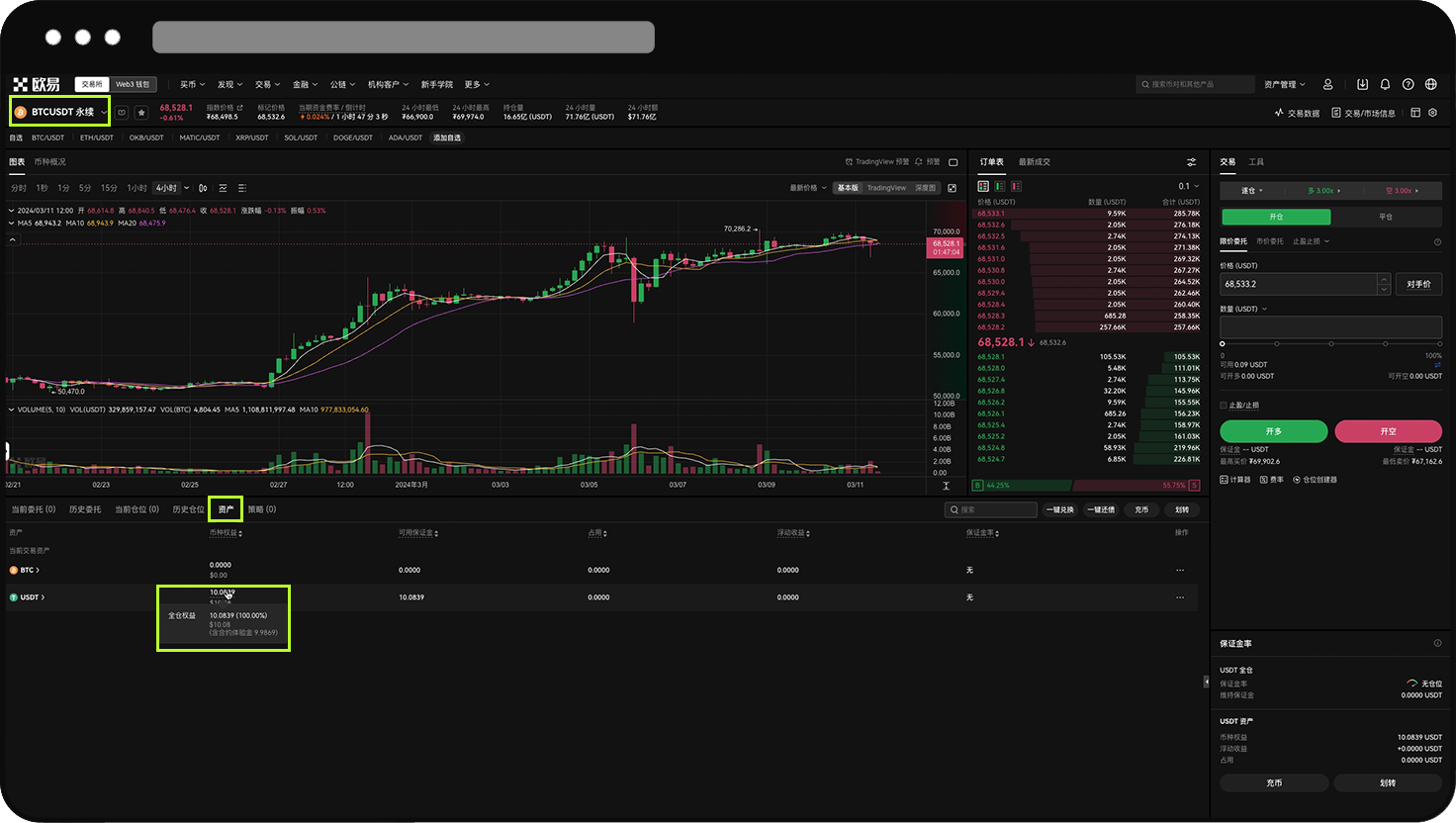Image resolution: width=1456 pixels, height=823 pixels.
Task: Click the chart fullscreen expand icon
Action: (953, 188)
